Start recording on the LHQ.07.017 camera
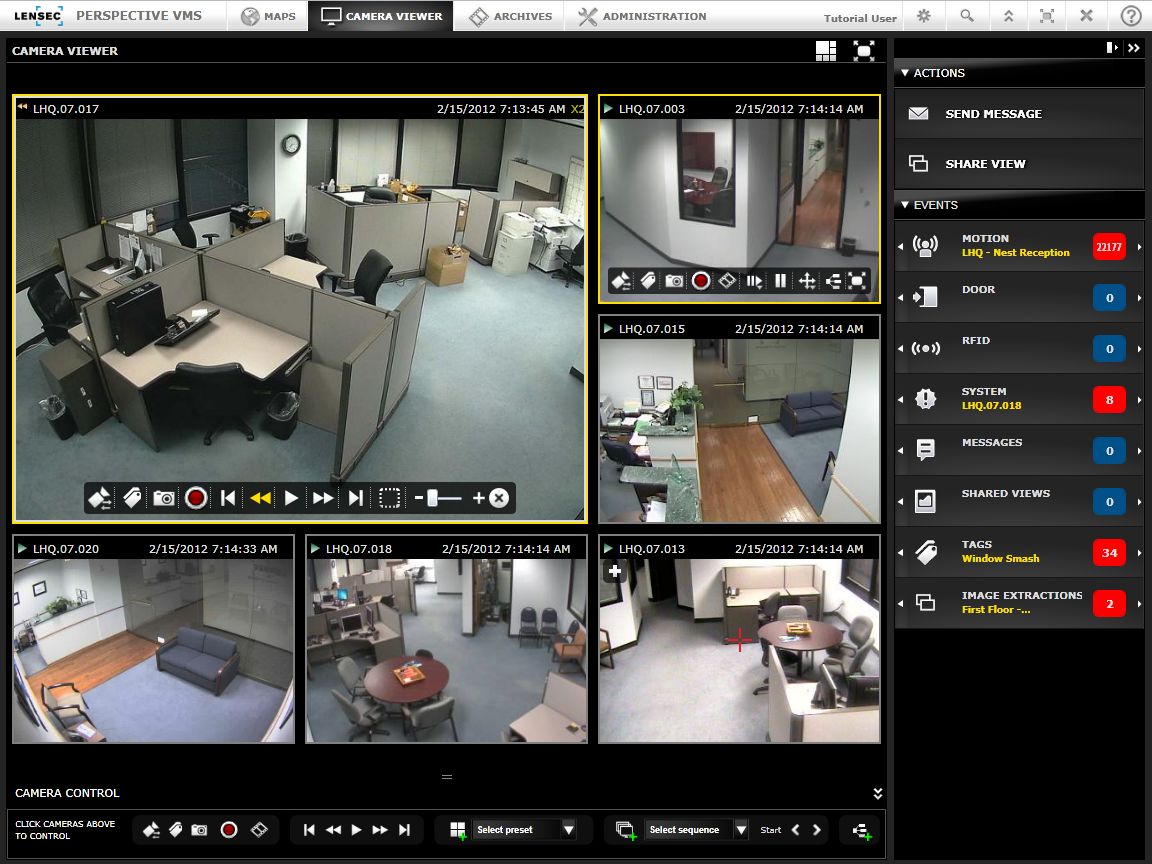The height and width of the screenshot is (864, 1152). (196, 498)
